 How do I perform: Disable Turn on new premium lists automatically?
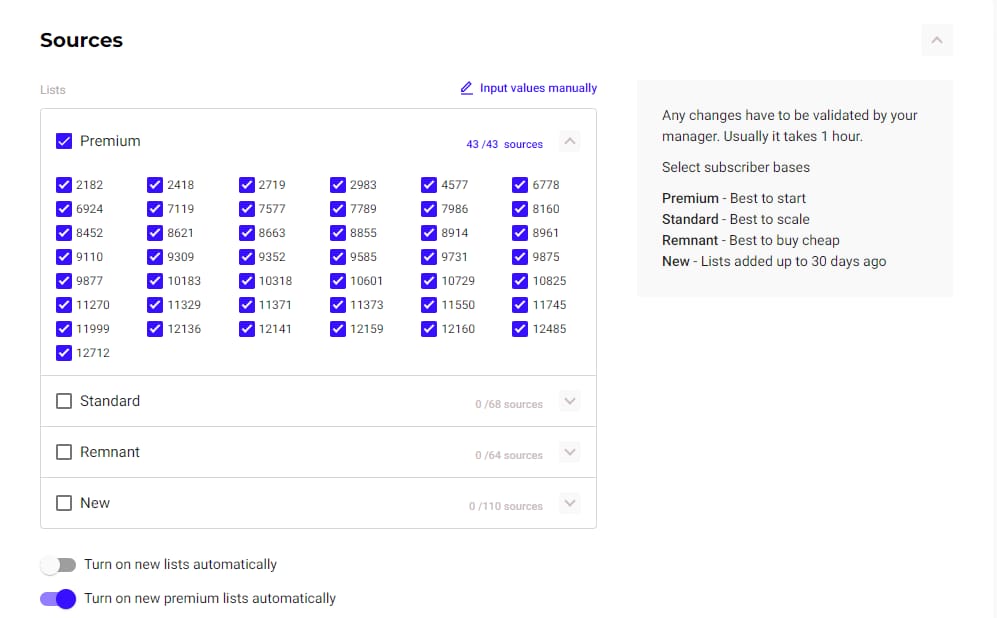(x=58, y=599)
